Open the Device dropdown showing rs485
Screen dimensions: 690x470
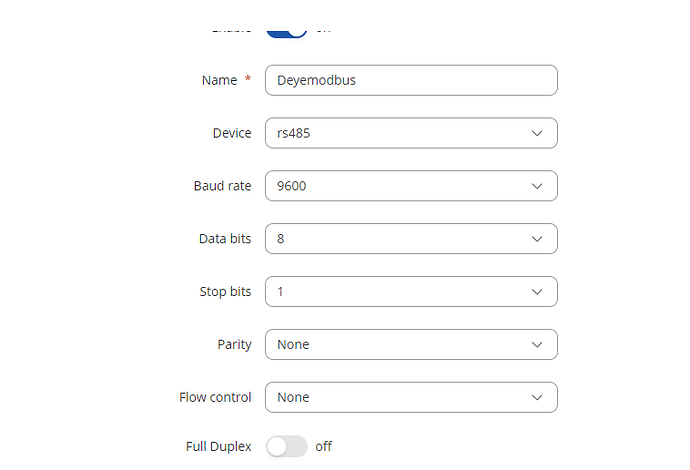coord(411,133)
